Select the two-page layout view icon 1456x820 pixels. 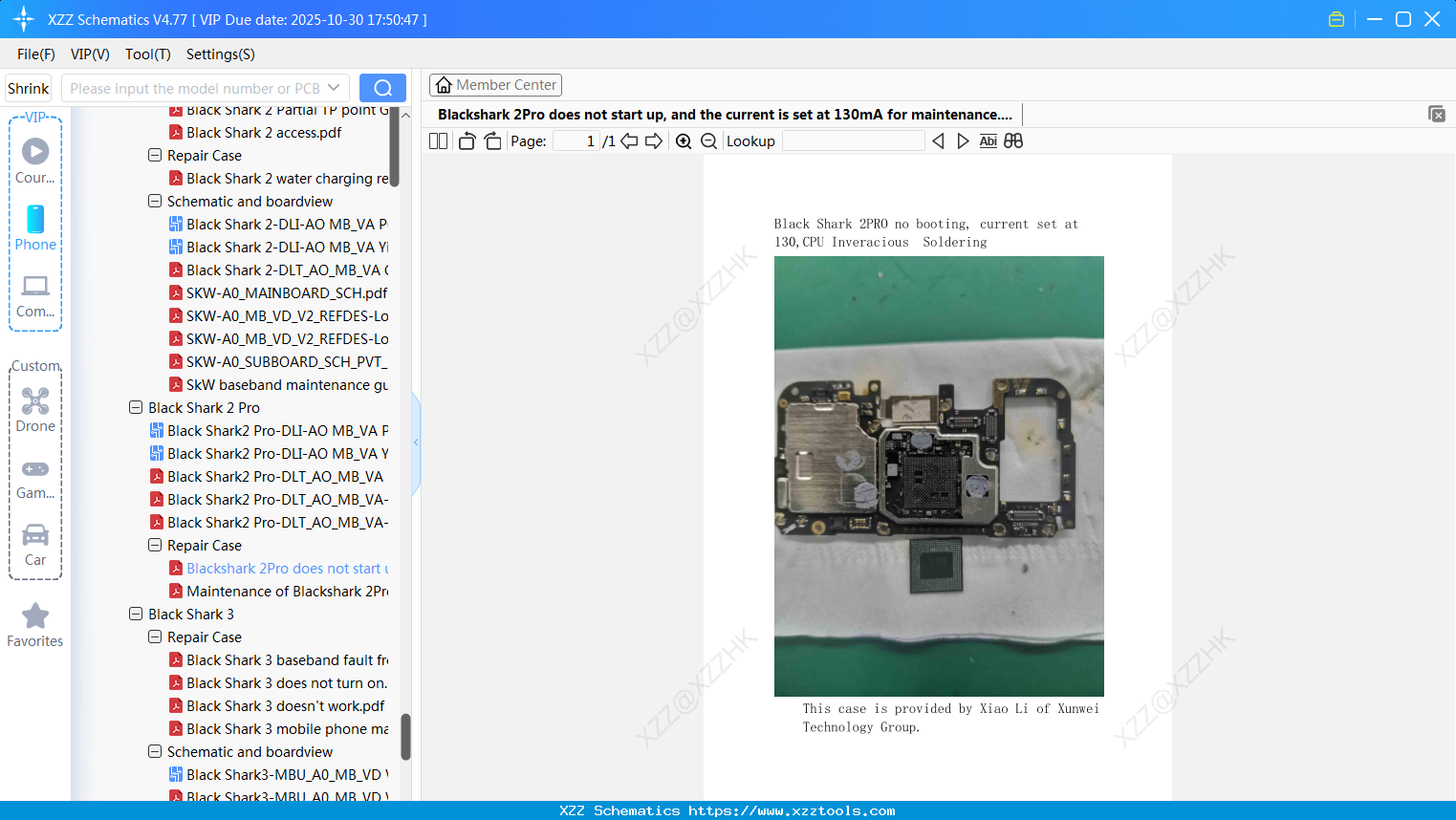pos(437,140)
